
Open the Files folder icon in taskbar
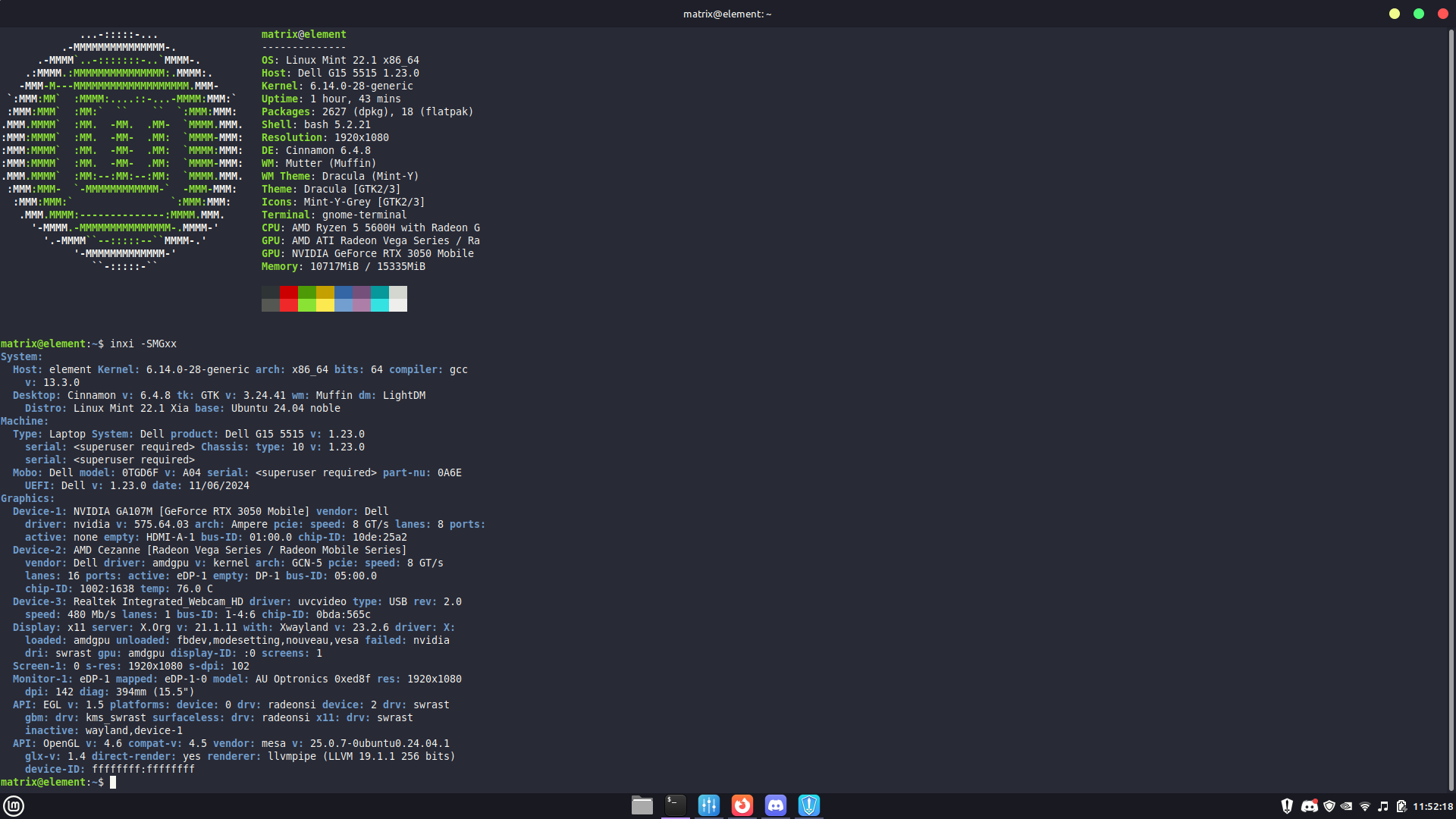click(x=642, y=805)
